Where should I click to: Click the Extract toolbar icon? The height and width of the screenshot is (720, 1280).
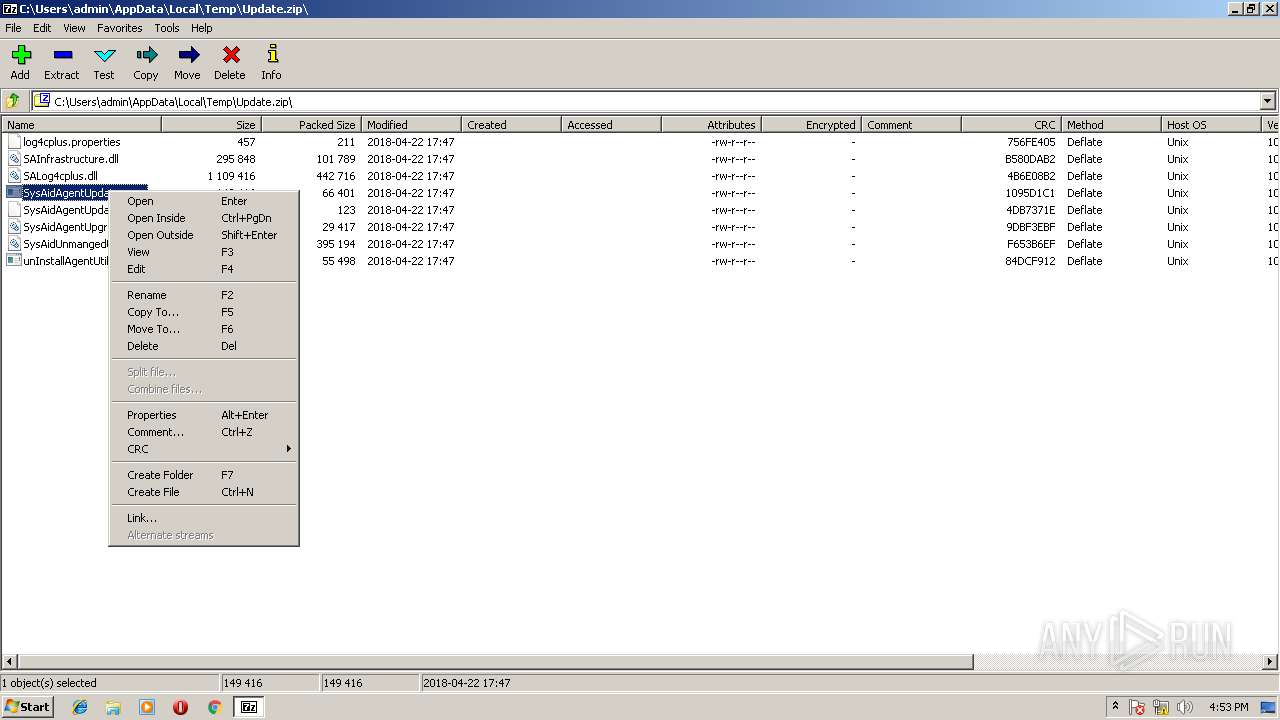61,62
